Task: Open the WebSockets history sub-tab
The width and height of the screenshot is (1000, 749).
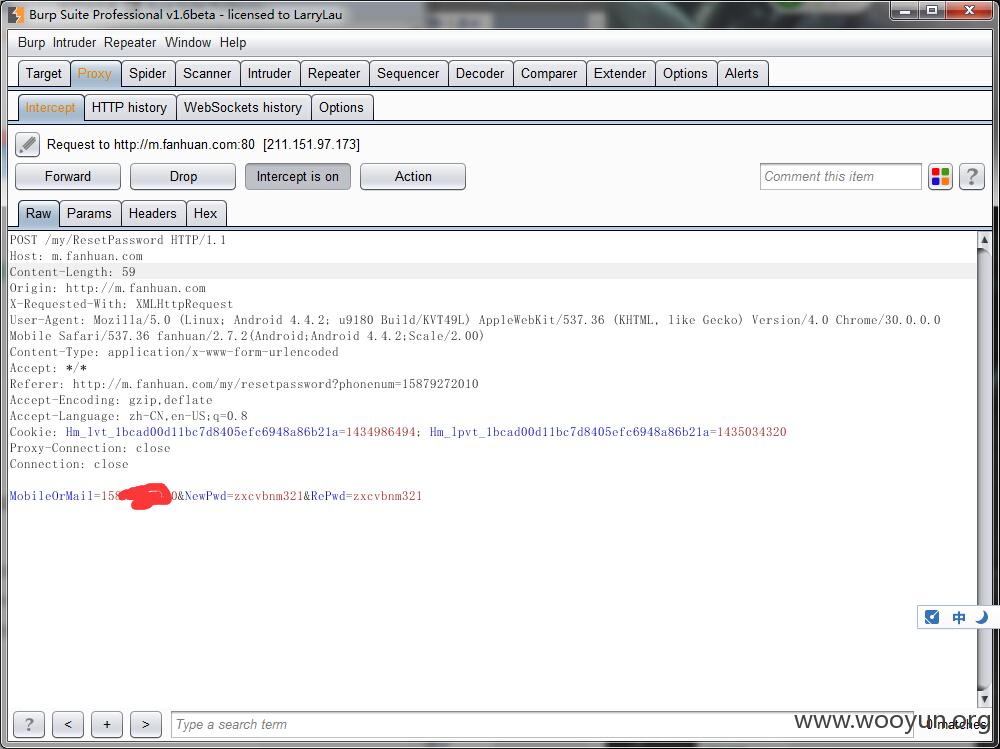Action: coord(243,107)
